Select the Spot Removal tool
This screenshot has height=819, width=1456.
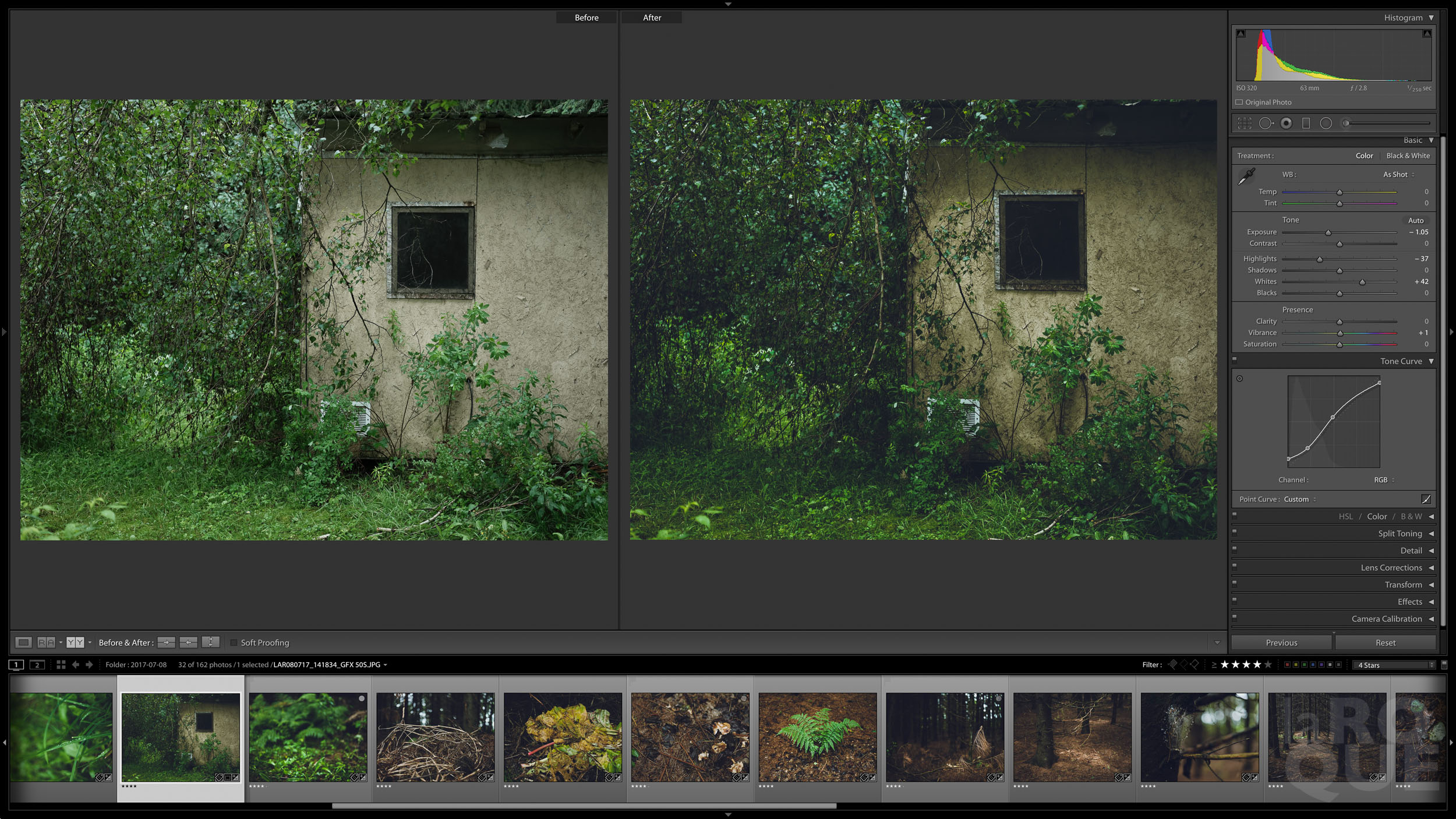click(x=1266, y=123)
